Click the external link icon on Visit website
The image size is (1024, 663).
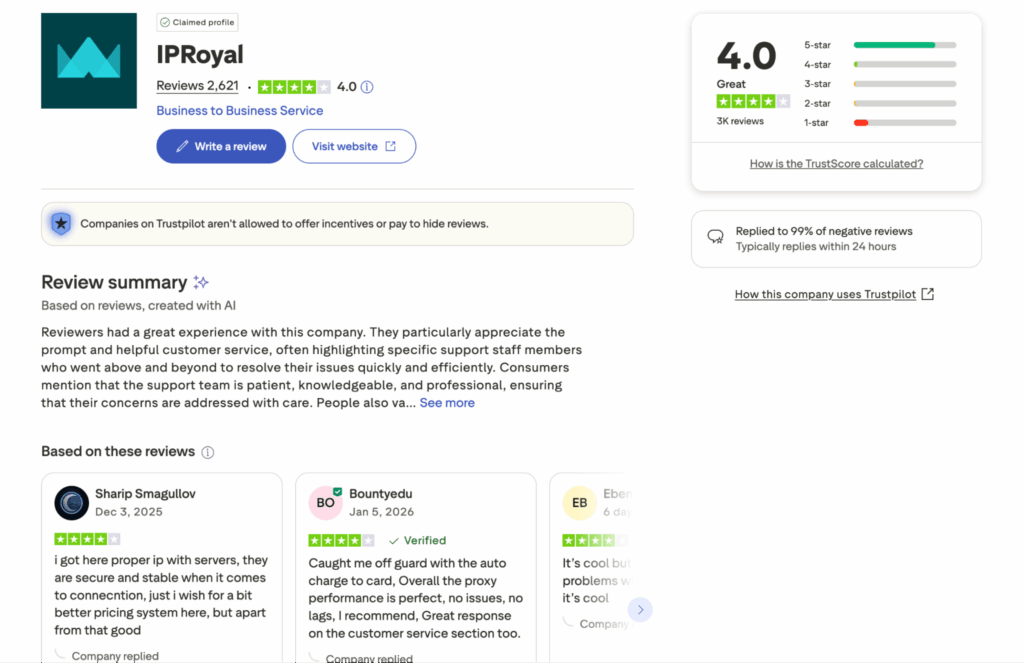click(389, 146)
